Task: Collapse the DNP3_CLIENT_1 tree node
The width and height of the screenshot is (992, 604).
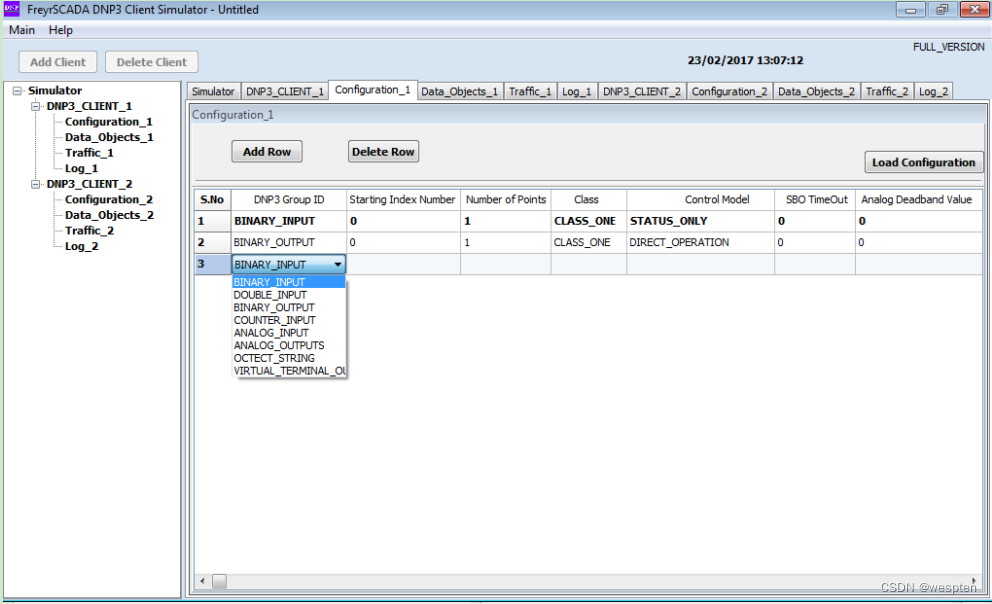Action: pyautogui.click(x=35, y=106)
